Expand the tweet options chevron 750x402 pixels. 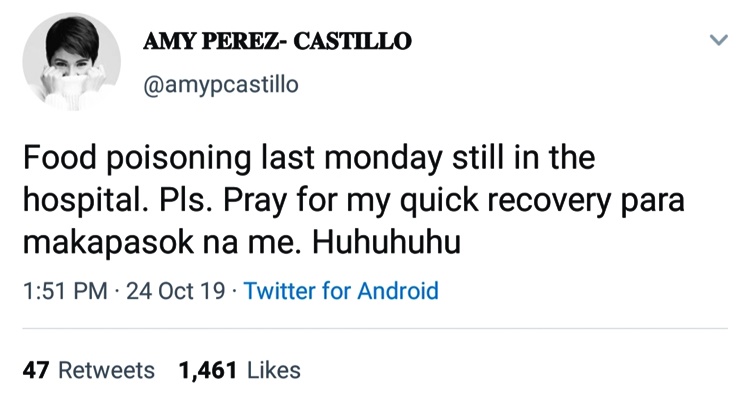pyautogui.click(x=718, y=40)
